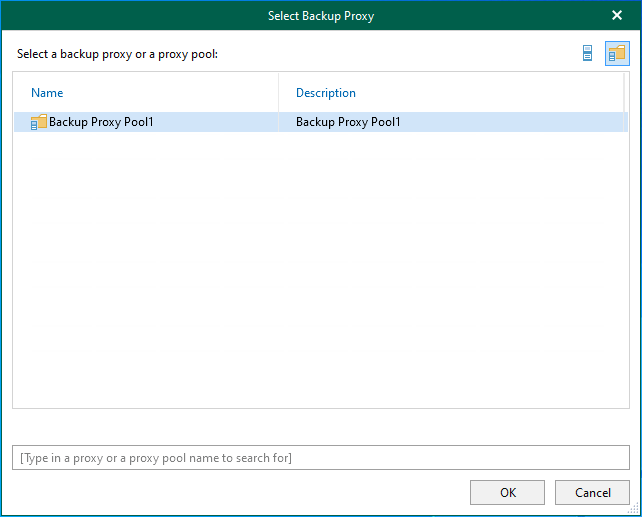642x517 pixels.
Task: Click the 'Select a backup proxy' instruction label
Action: (117, 54)
